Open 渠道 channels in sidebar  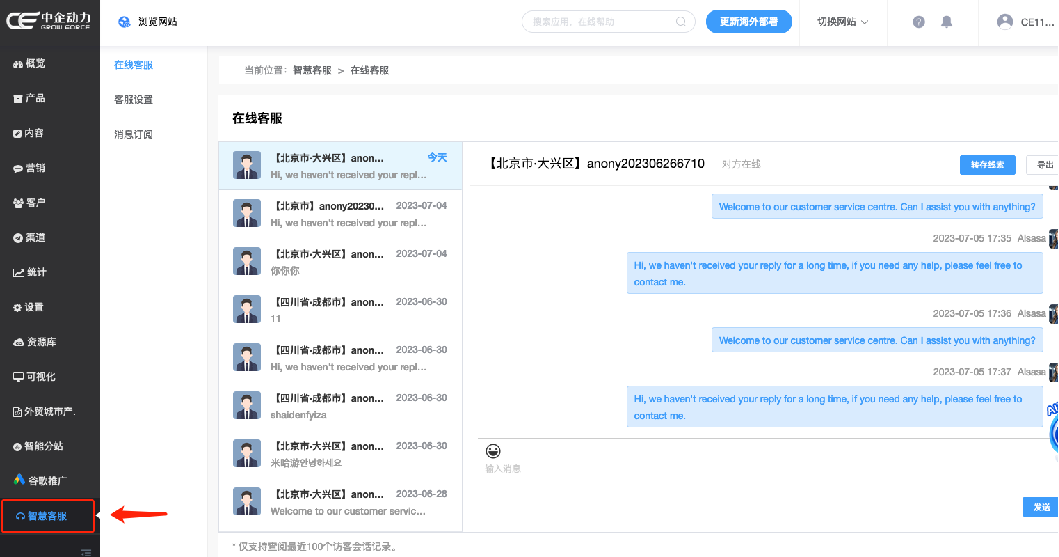click(x=29, y=238)
